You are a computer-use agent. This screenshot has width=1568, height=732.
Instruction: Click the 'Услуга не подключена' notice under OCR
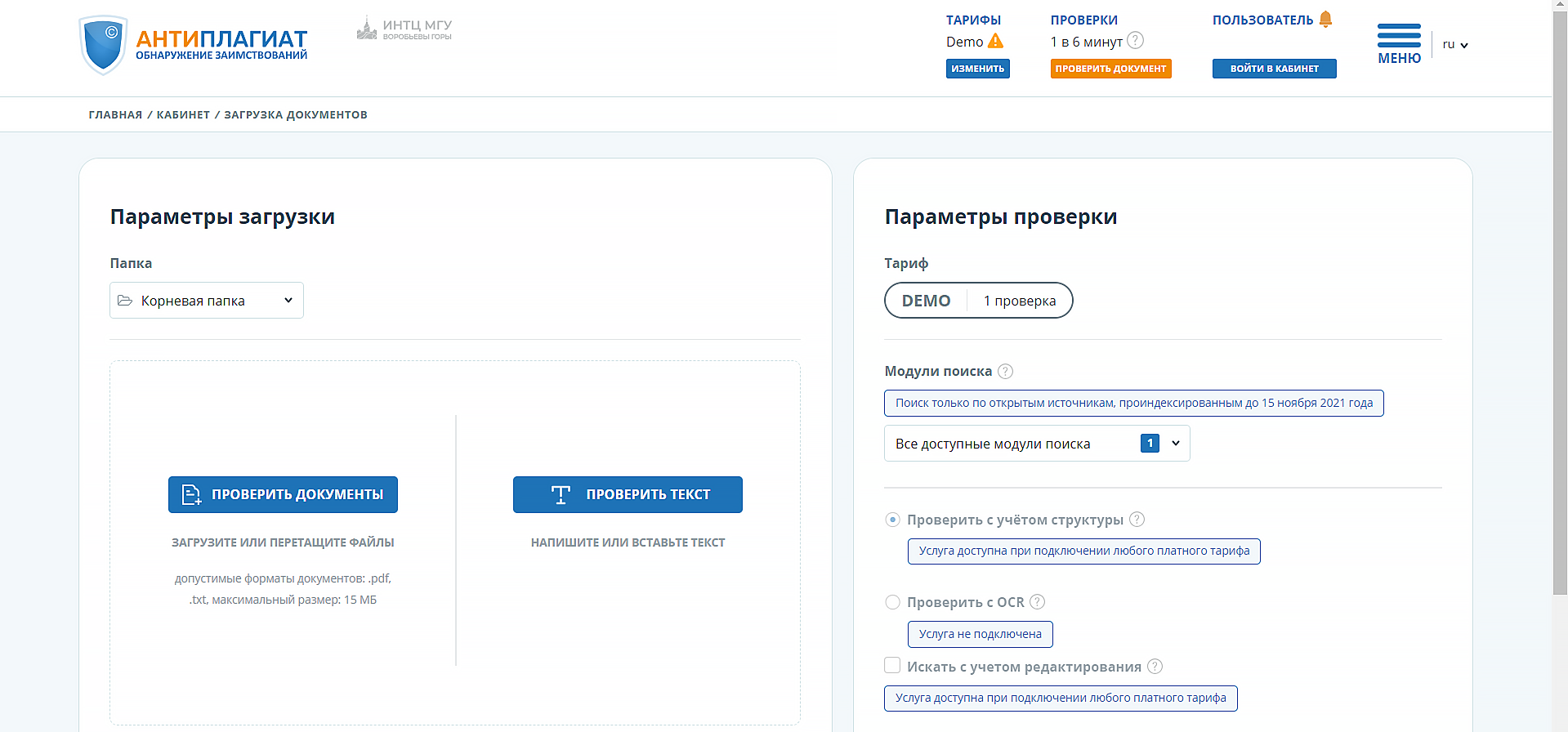coord(980,634)
